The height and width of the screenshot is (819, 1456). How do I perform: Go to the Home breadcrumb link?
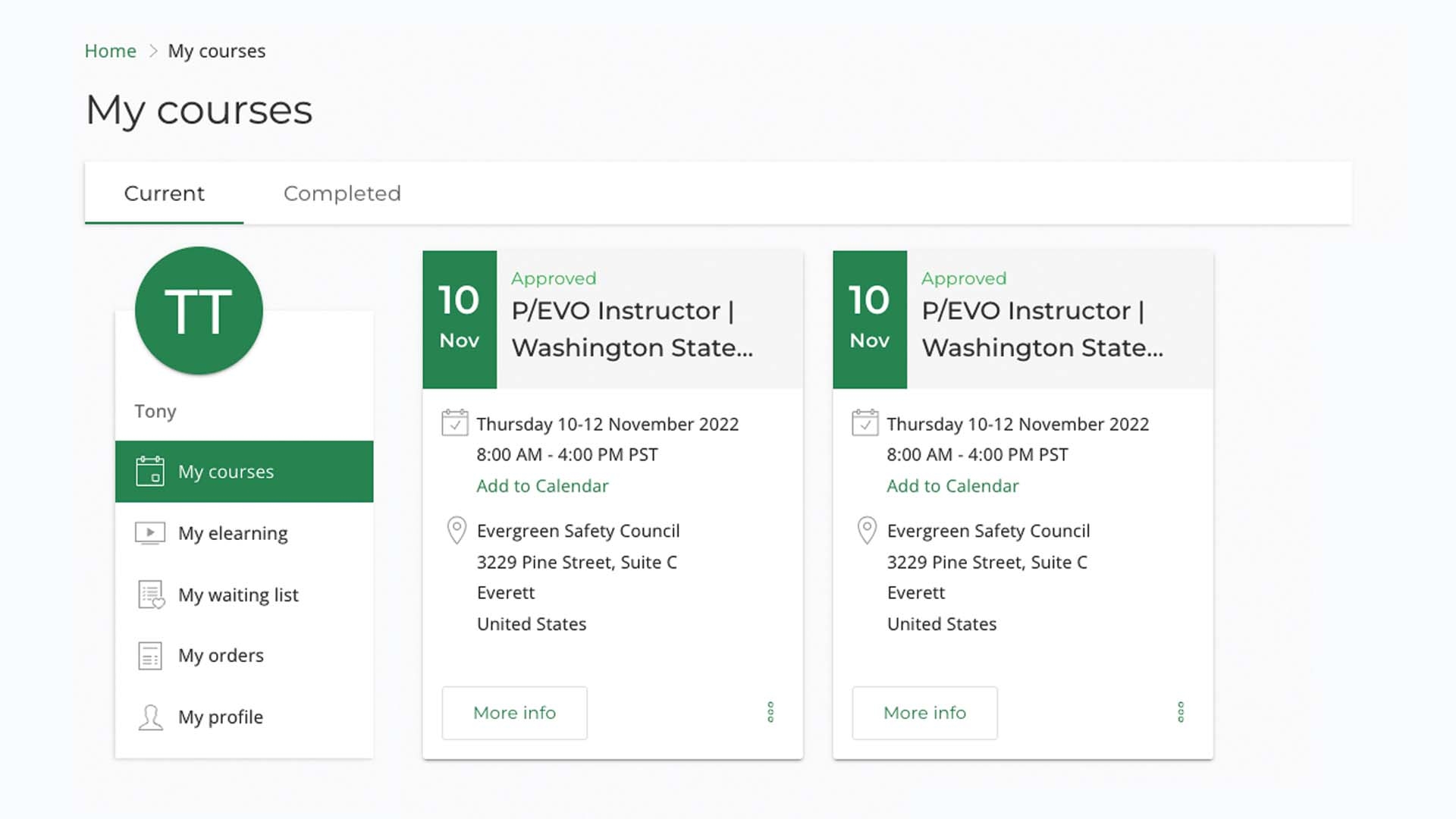110,51
